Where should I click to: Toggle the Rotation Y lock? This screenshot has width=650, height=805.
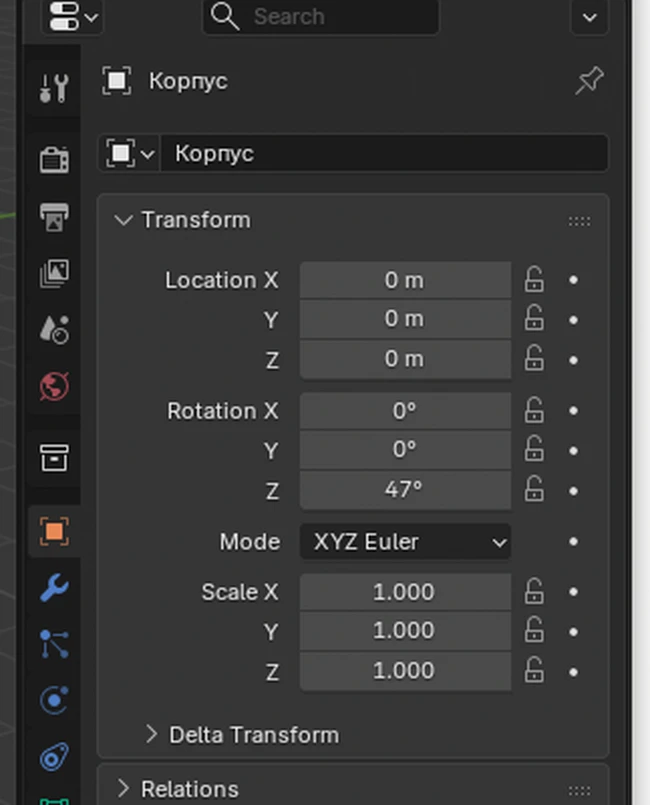click(x=534, y=449)
